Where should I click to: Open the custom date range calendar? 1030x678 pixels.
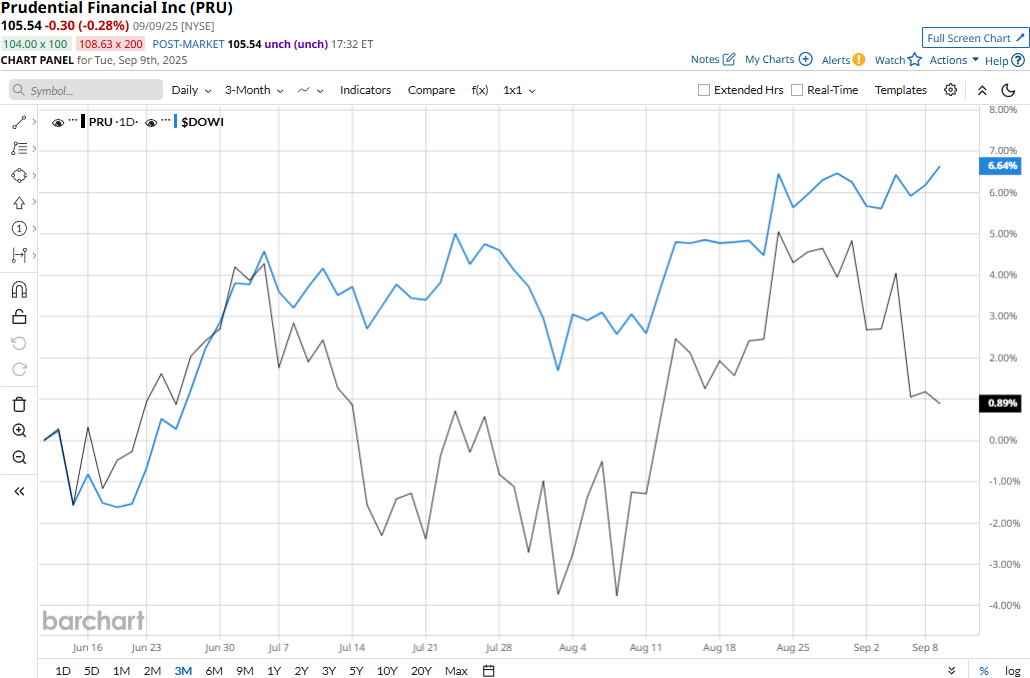[x=488, y=671]
